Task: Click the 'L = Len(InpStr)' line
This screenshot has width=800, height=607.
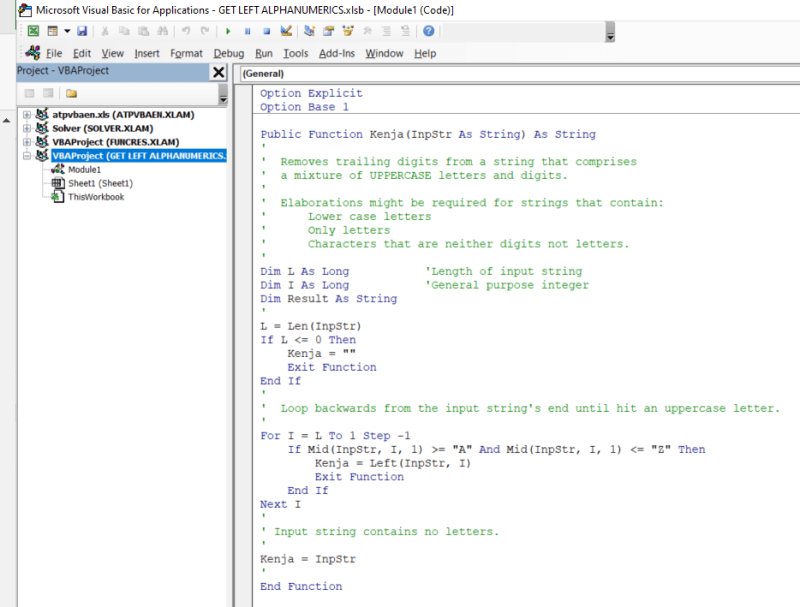Action: [x=311, y=326]
